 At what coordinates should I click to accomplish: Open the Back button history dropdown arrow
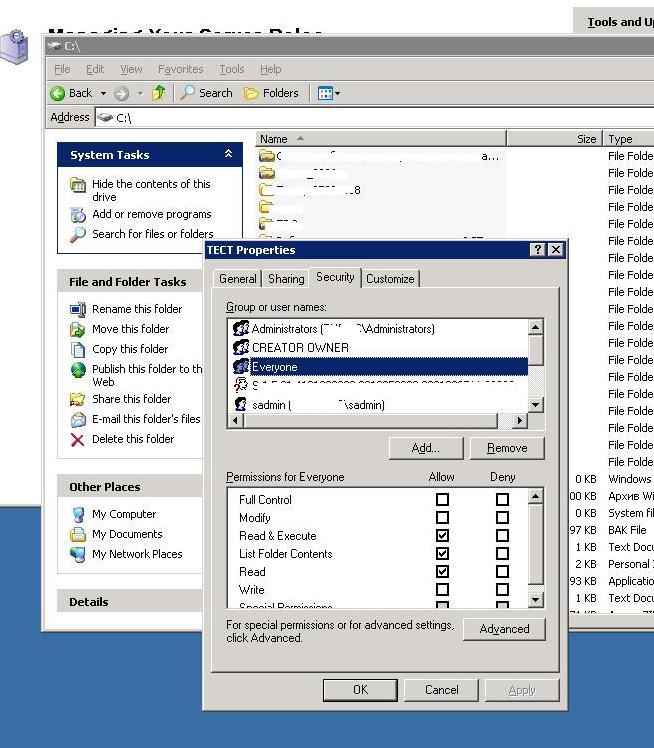click(x=101, y=93)
